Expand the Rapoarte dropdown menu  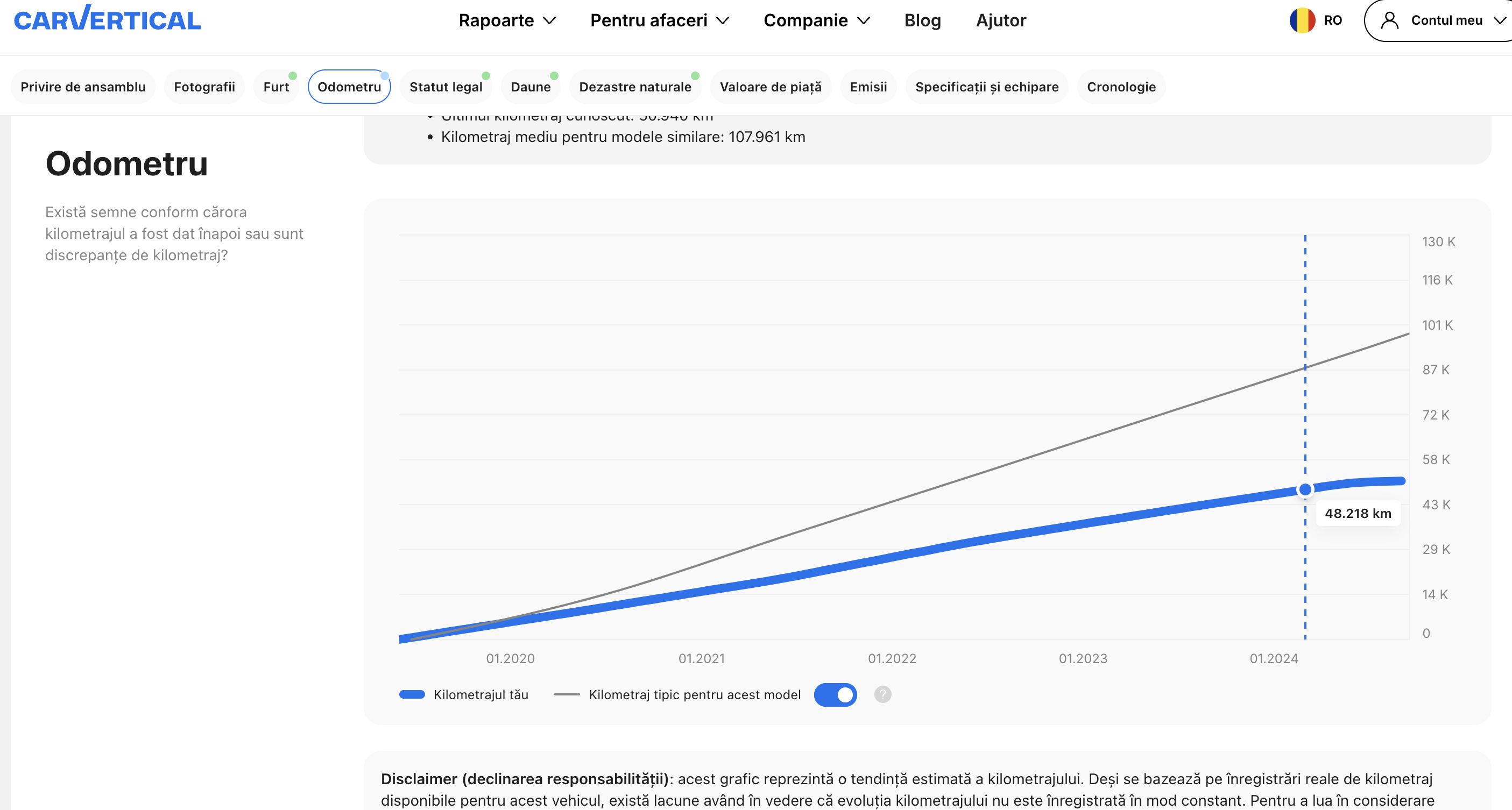pos(507,20)
